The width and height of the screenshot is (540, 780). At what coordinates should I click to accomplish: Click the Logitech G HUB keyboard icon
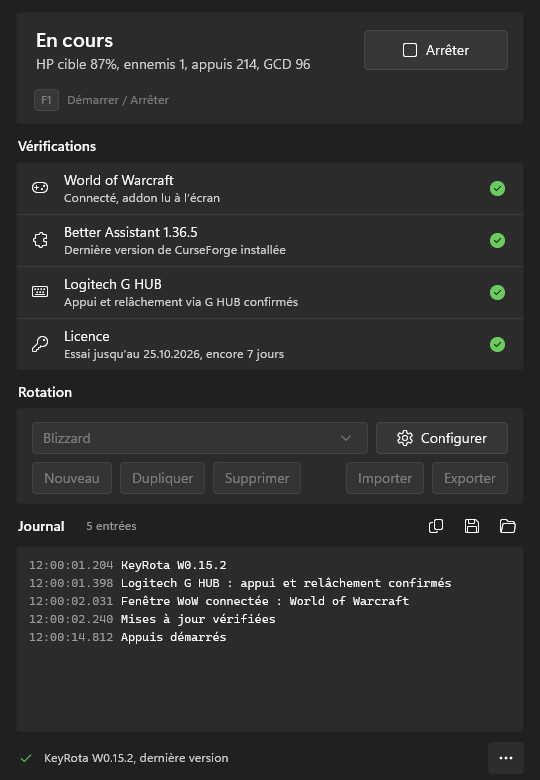40,292
